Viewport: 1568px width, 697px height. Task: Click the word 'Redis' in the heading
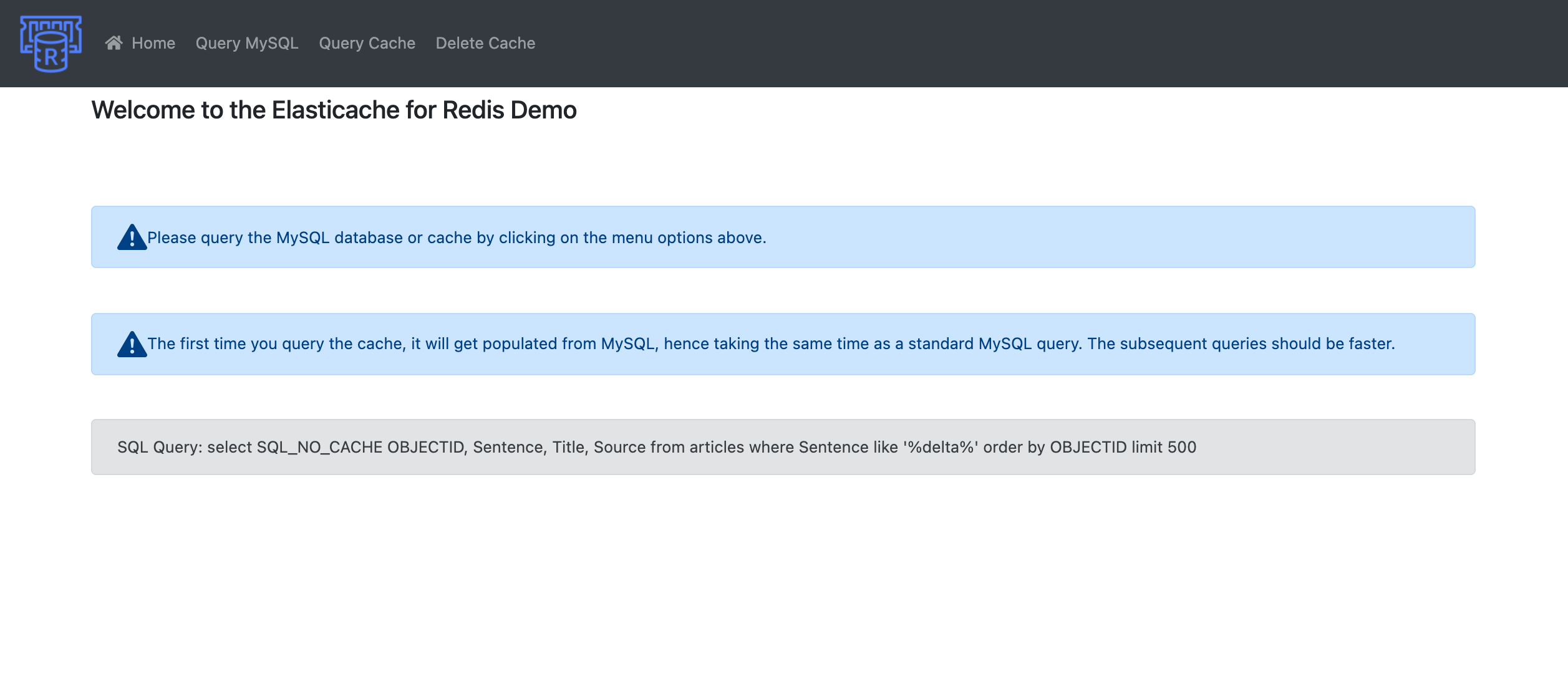(x=473, y=110)
